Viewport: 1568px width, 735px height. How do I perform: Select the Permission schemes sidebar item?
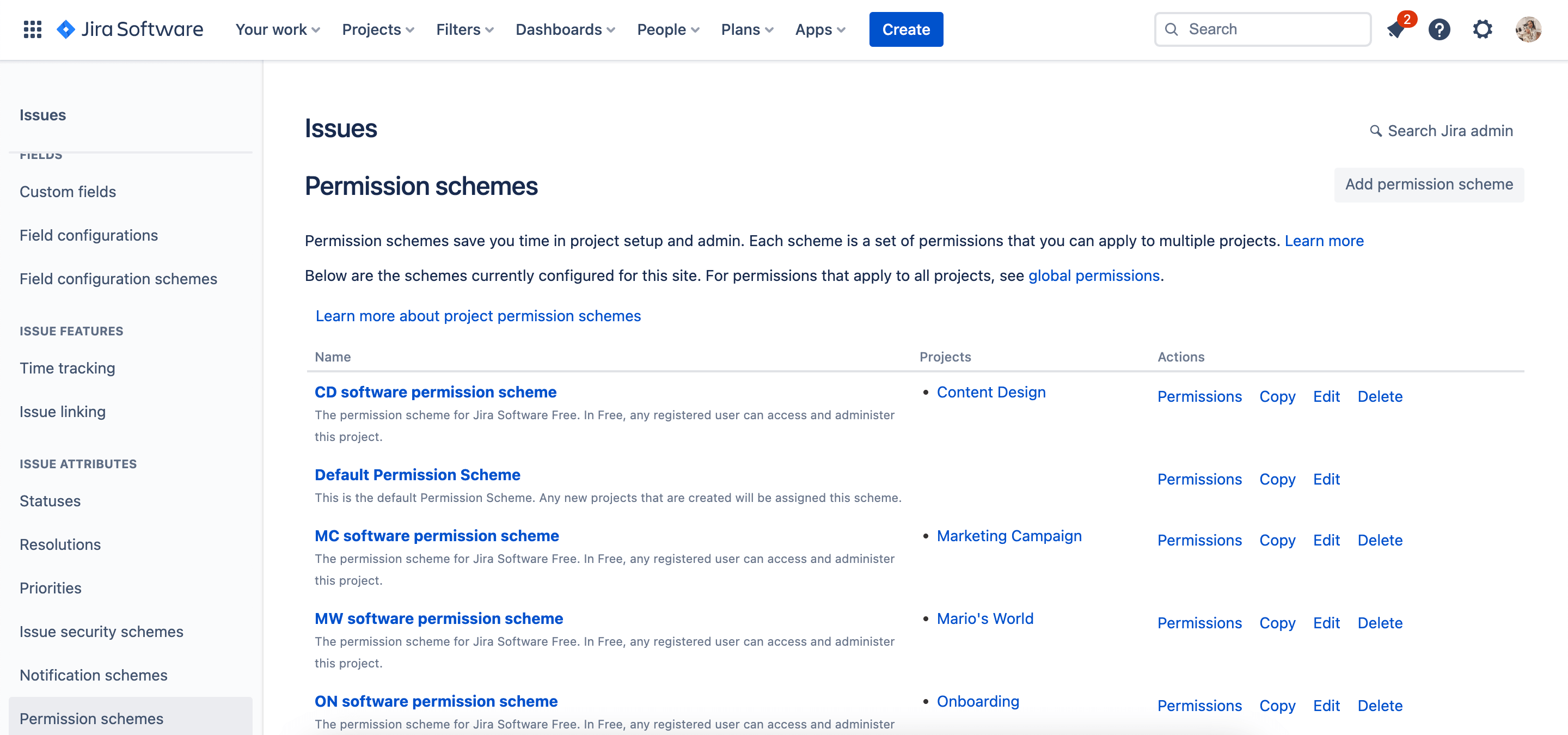[x=91, y=717]
